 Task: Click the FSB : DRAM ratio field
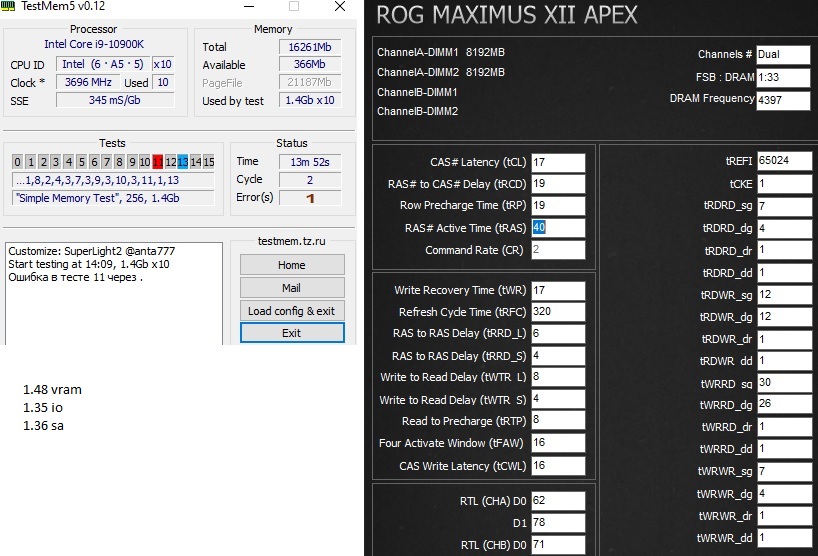tap(784, 78)
